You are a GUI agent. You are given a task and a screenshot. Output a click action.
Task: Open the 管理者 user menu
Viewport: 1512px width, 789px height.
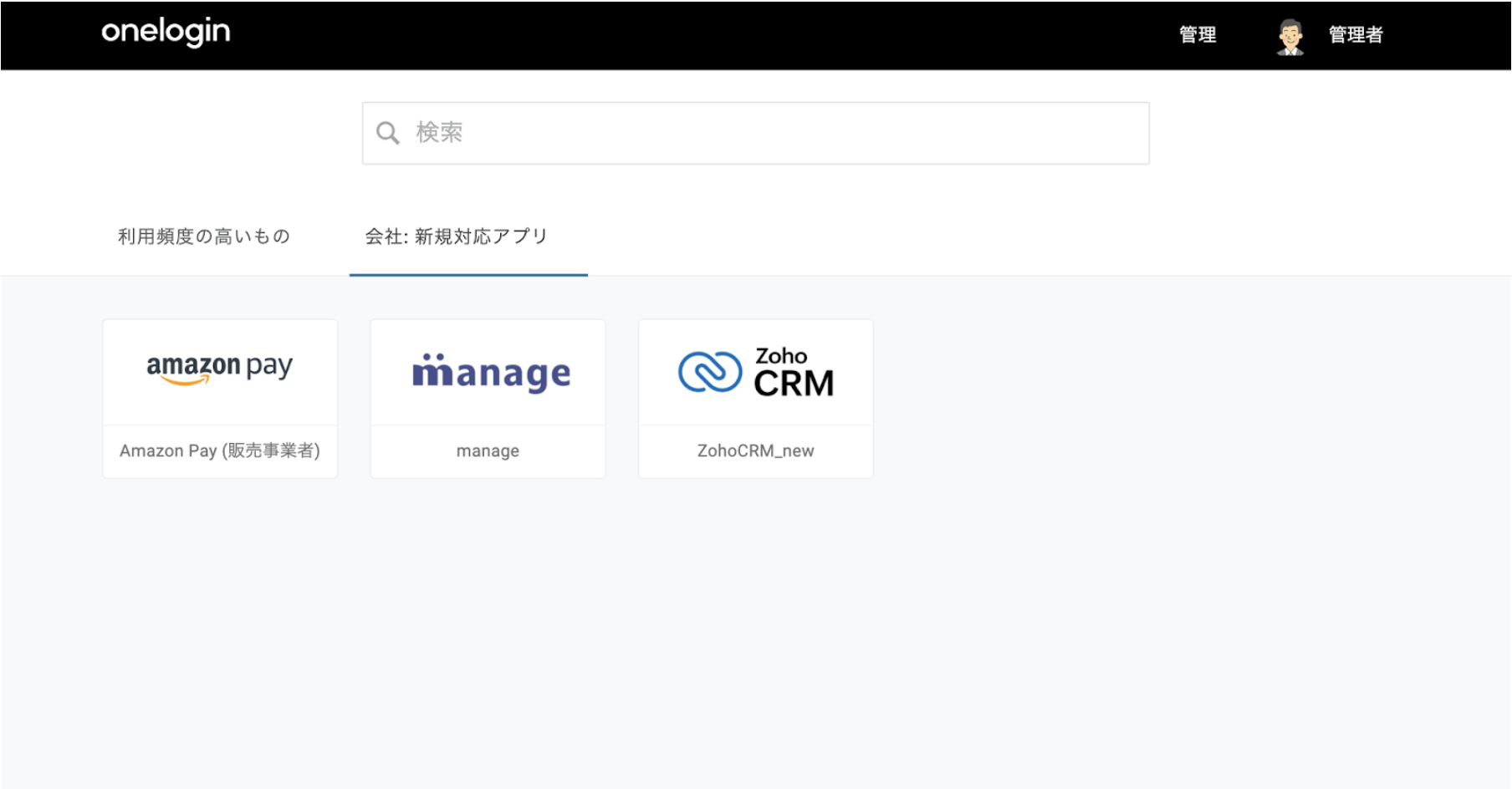(1356, 34)
